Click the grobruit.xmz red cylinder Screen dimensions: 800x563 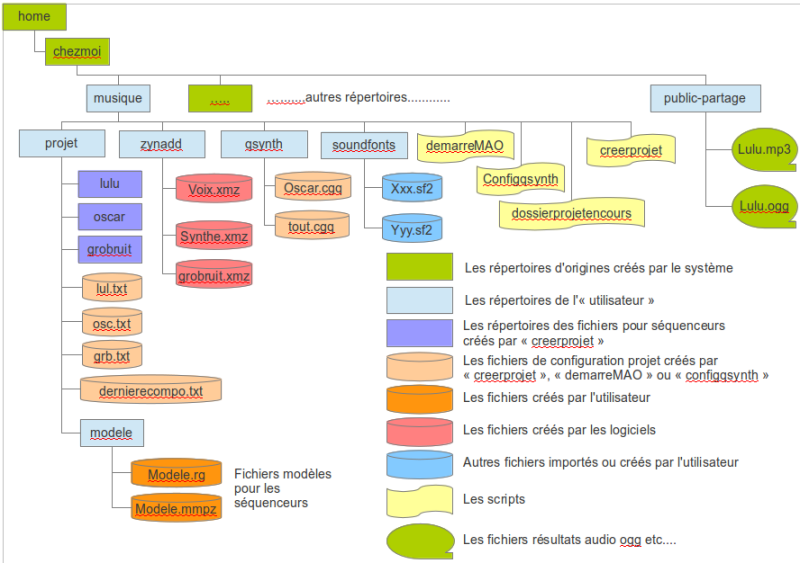click(214, 274)
